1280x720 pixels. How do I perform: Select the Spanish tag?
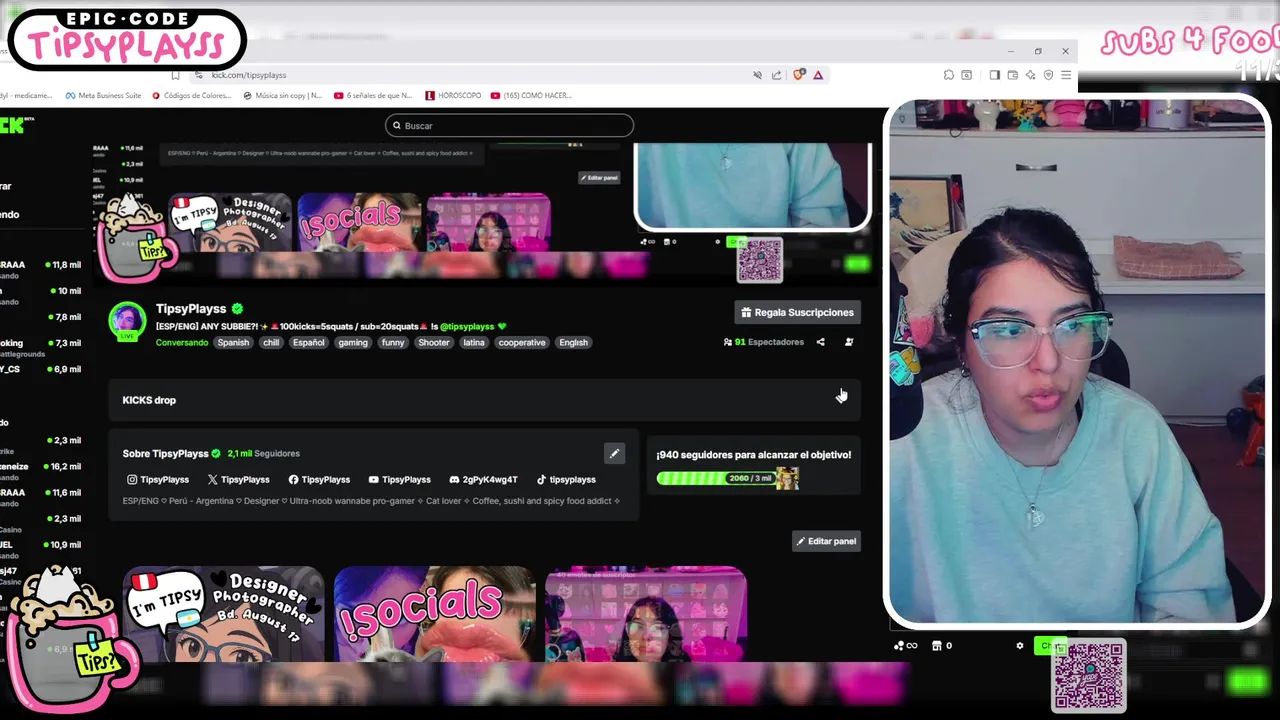233,342
